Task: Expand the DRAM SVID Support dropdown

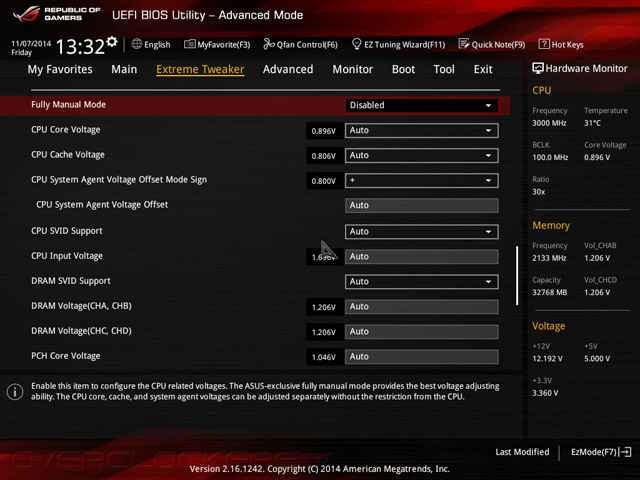Action: (422, 282)
